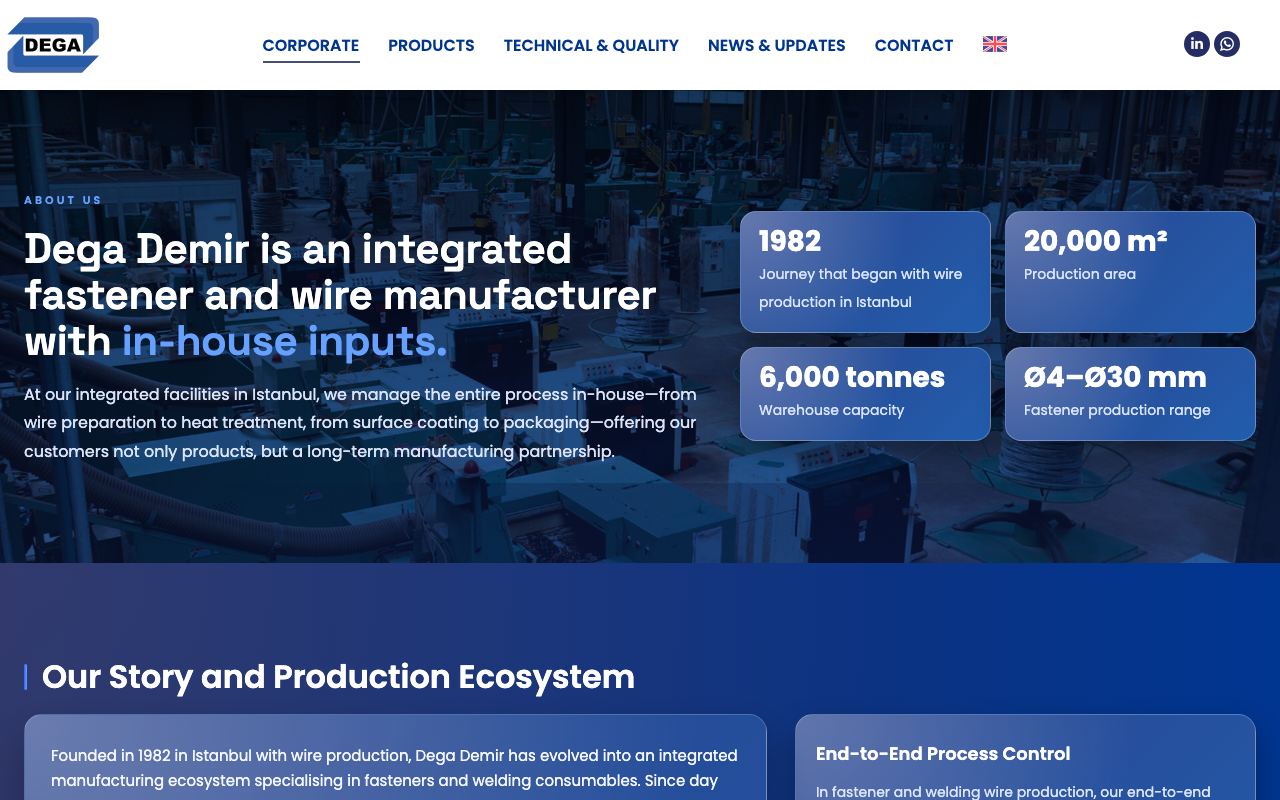1280x800 pixels.
Task: Go to the CONTACT page
Action: [914, 45]
